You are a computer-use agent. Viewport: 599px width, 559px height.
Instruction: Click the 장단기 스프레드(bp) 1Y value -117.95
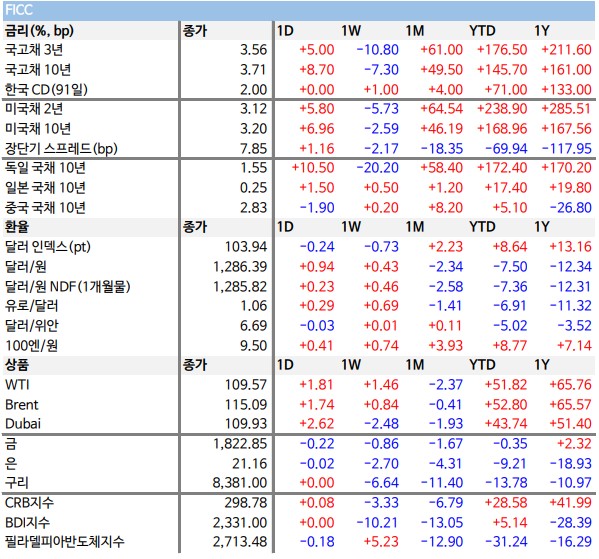[x=567, y=149]
